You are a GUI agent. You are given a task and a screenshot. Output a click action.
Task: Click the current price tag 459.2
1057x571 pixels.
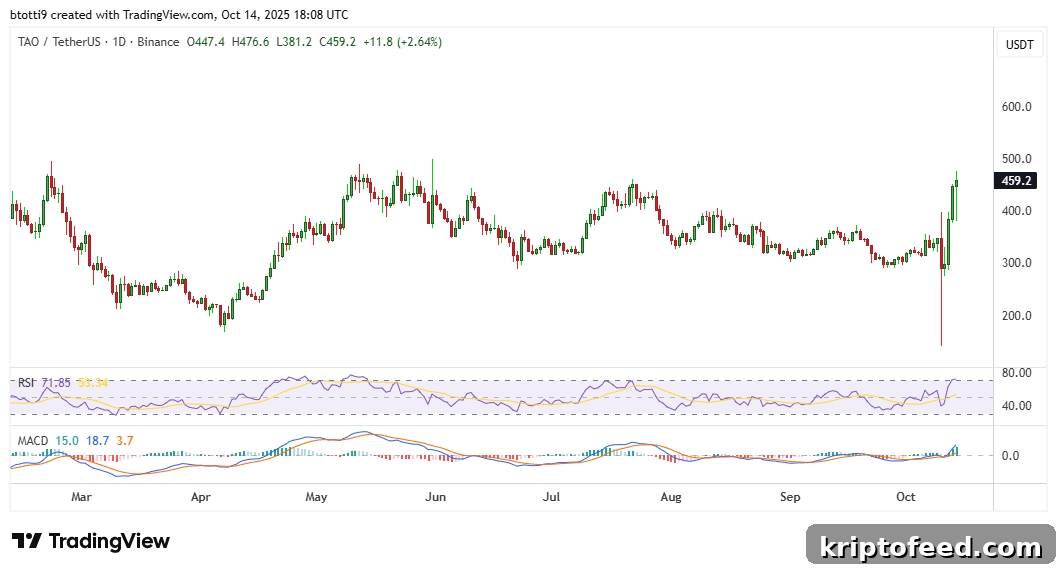pyautogui.click(x=1016, y=181)
